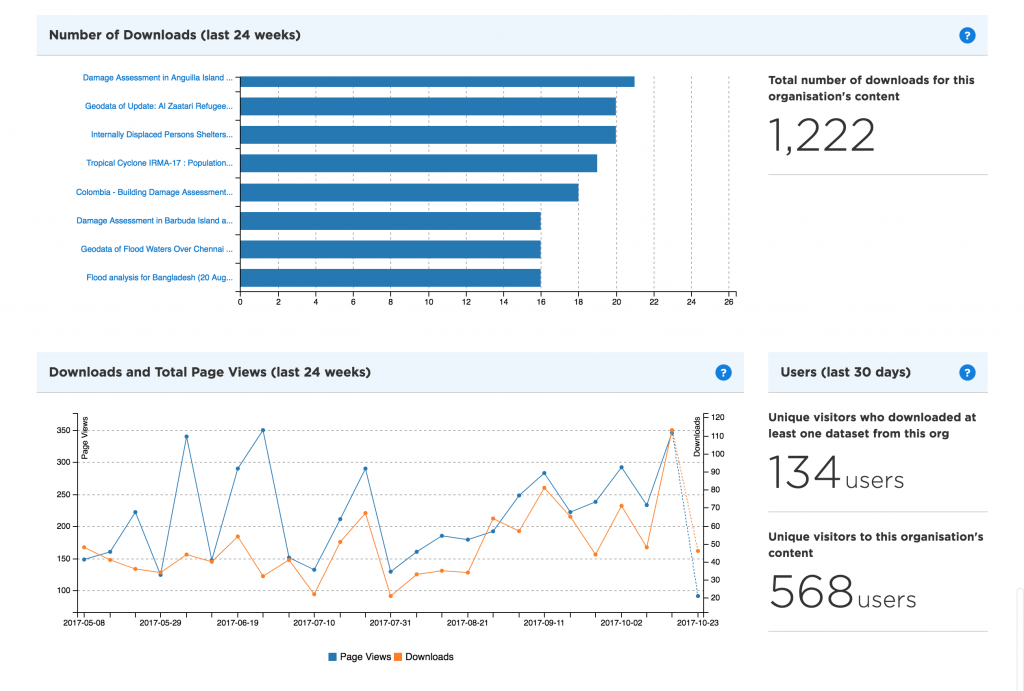Screen dimensions: 1024x691
Task: Open Geodata of Flood Waters Over Chennai
Action: (156, 249)
